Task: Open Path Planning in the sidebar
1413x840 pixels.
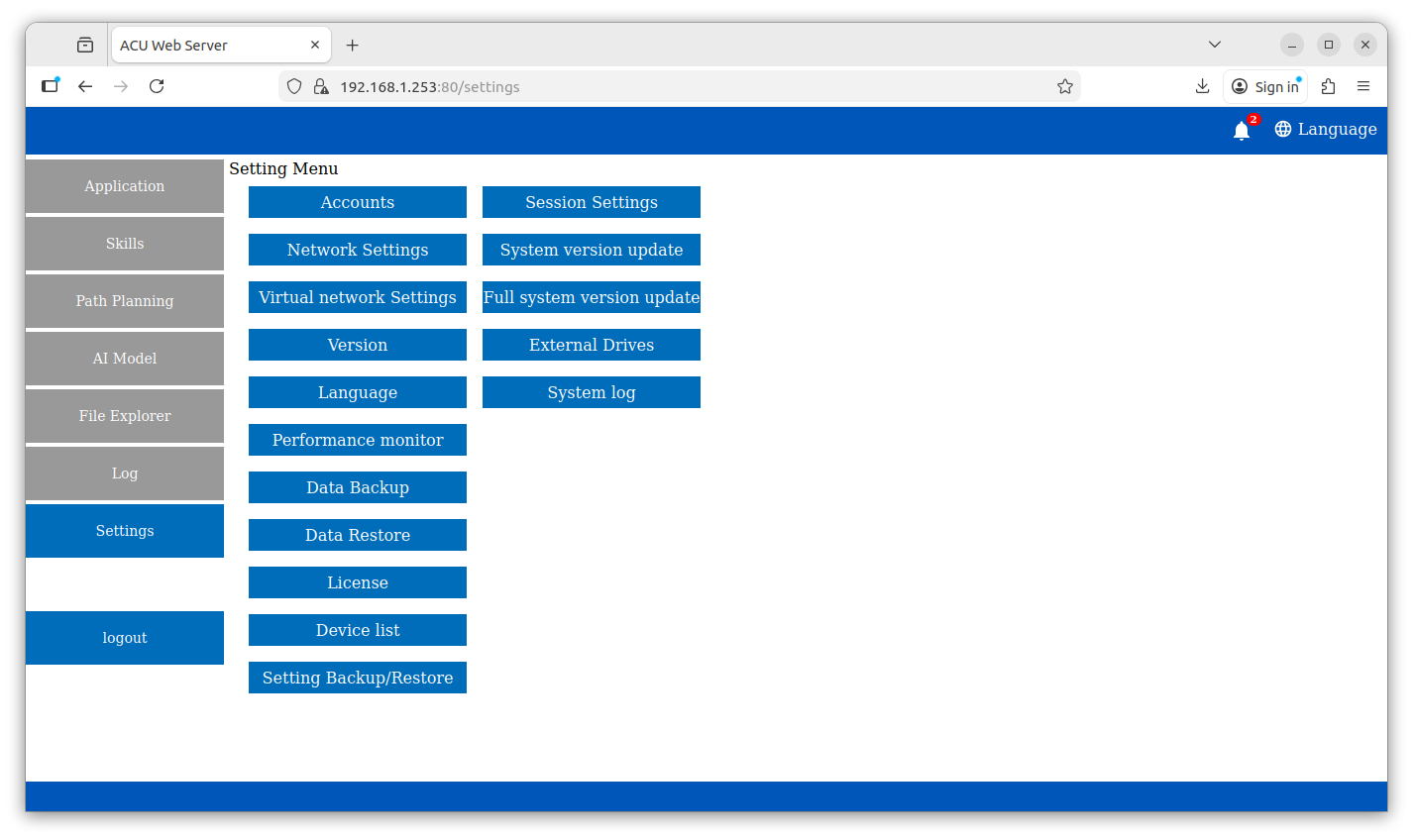Action: [125, 301]
